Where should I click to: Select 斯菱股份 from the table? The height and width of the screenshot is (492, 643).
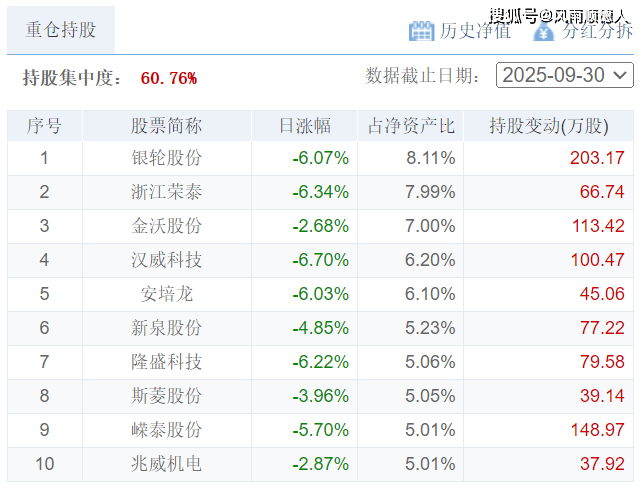166,396
